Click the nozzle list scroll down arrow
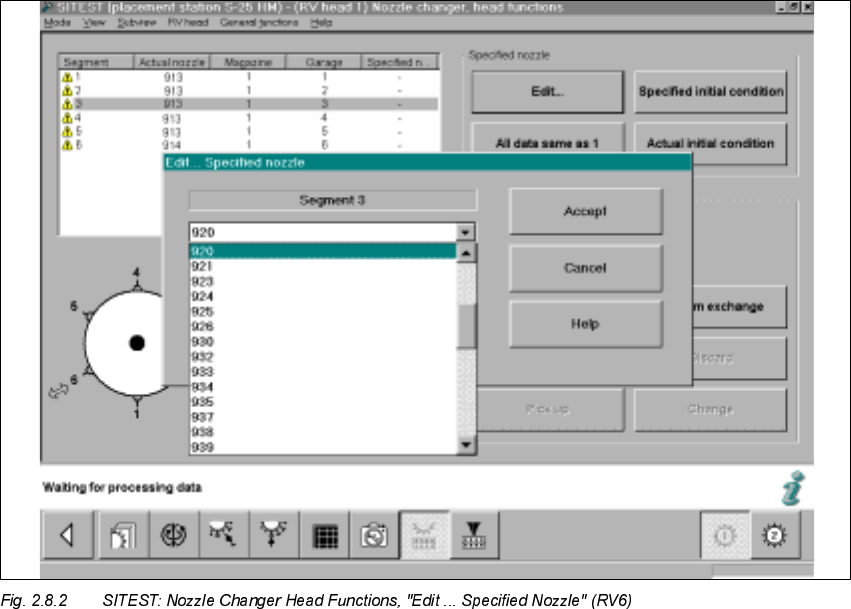 coord(466,445)
